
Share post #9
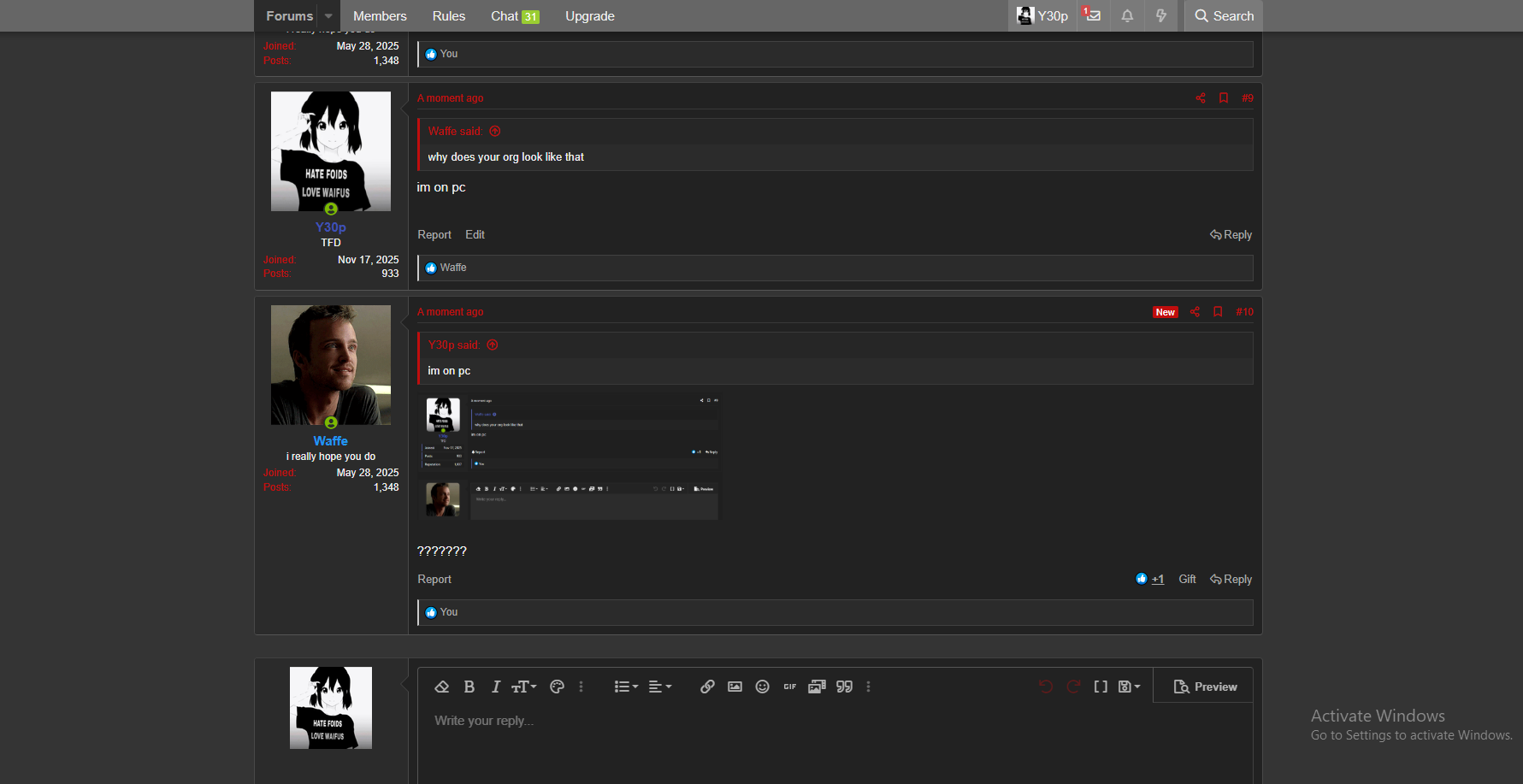point(1201,98)
